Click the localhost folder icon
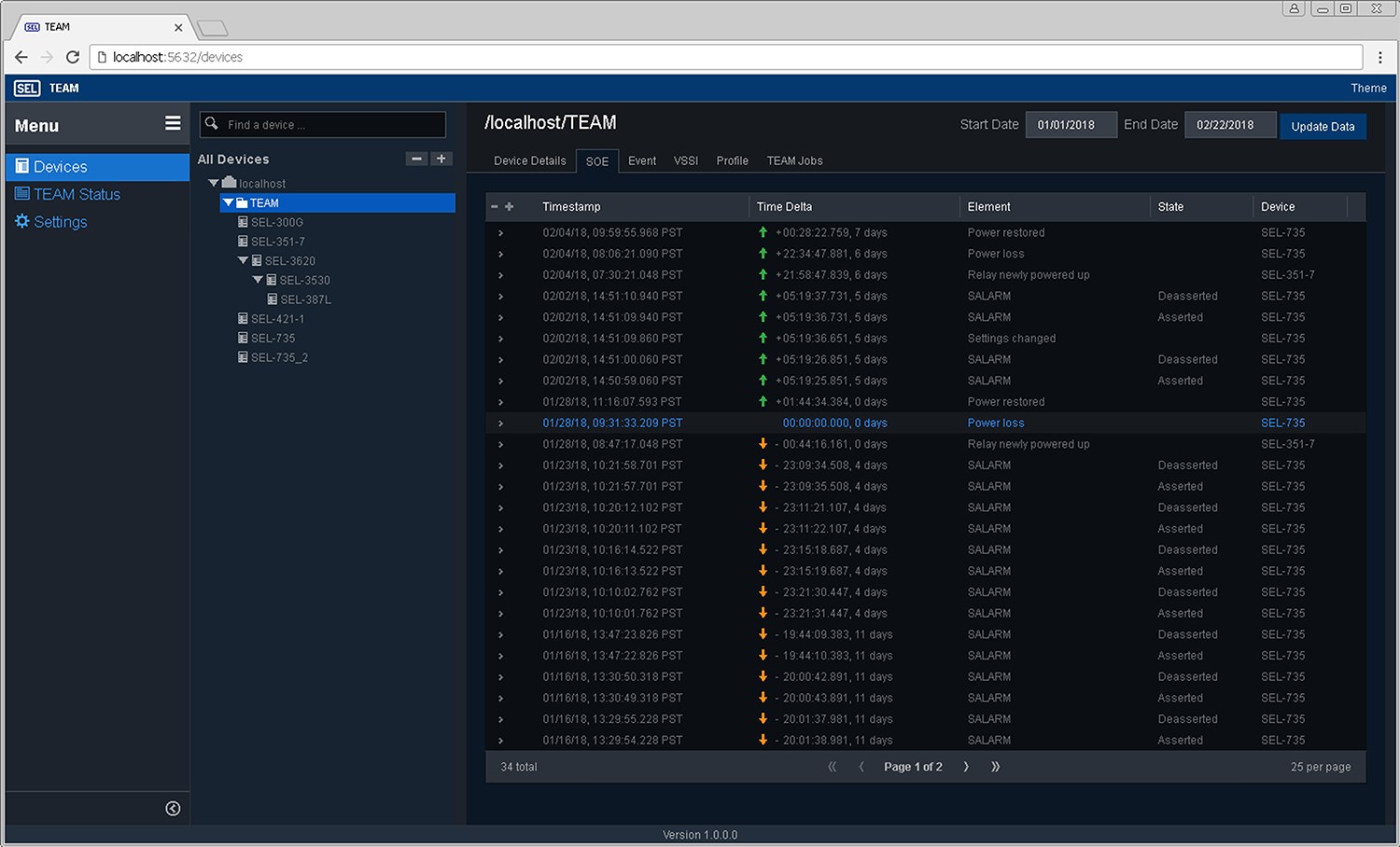Screen dimensions: 1400x847 point(229,183)
